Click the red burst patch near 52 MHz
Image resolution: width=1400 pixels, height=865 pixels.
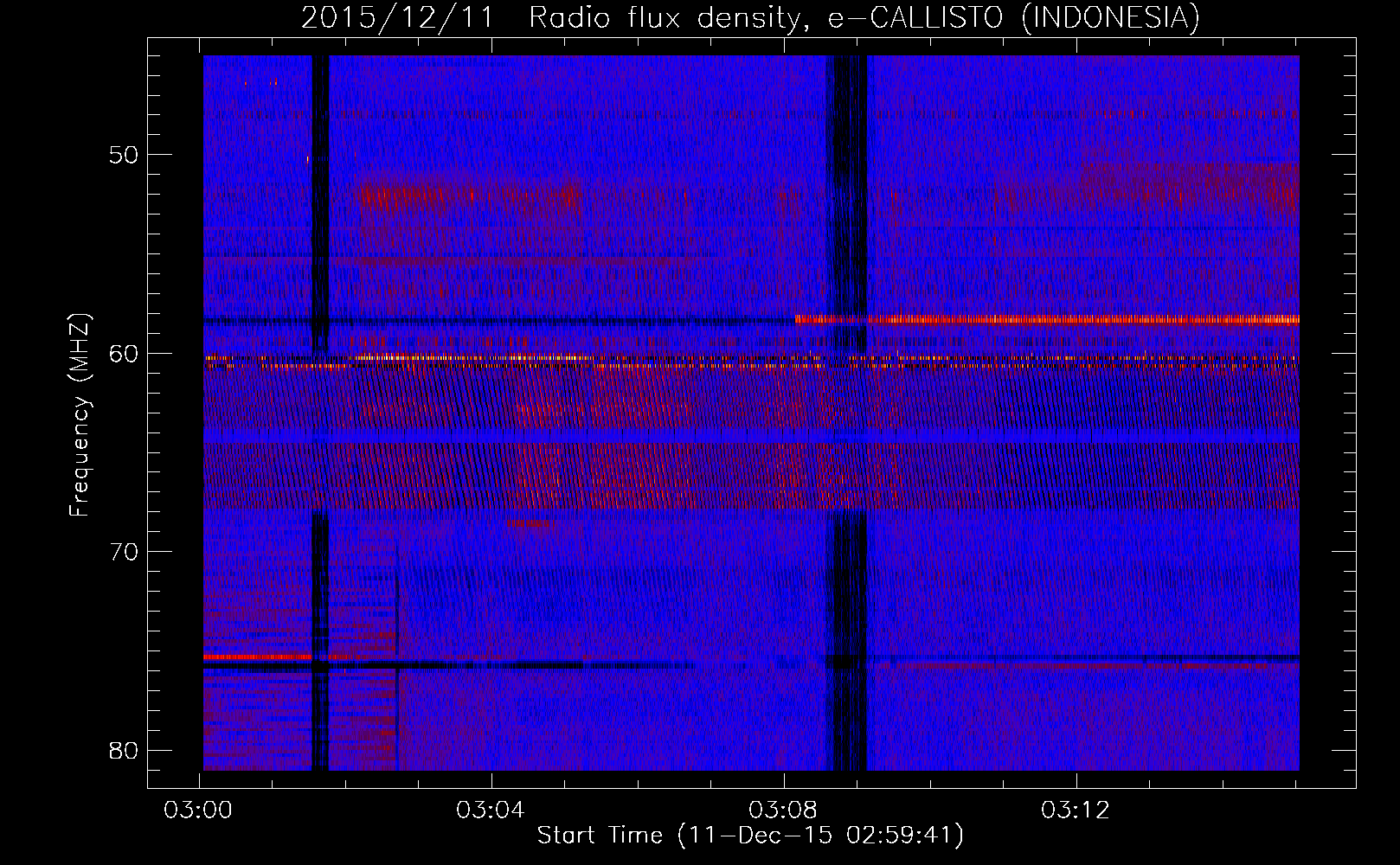click(469, 196)
